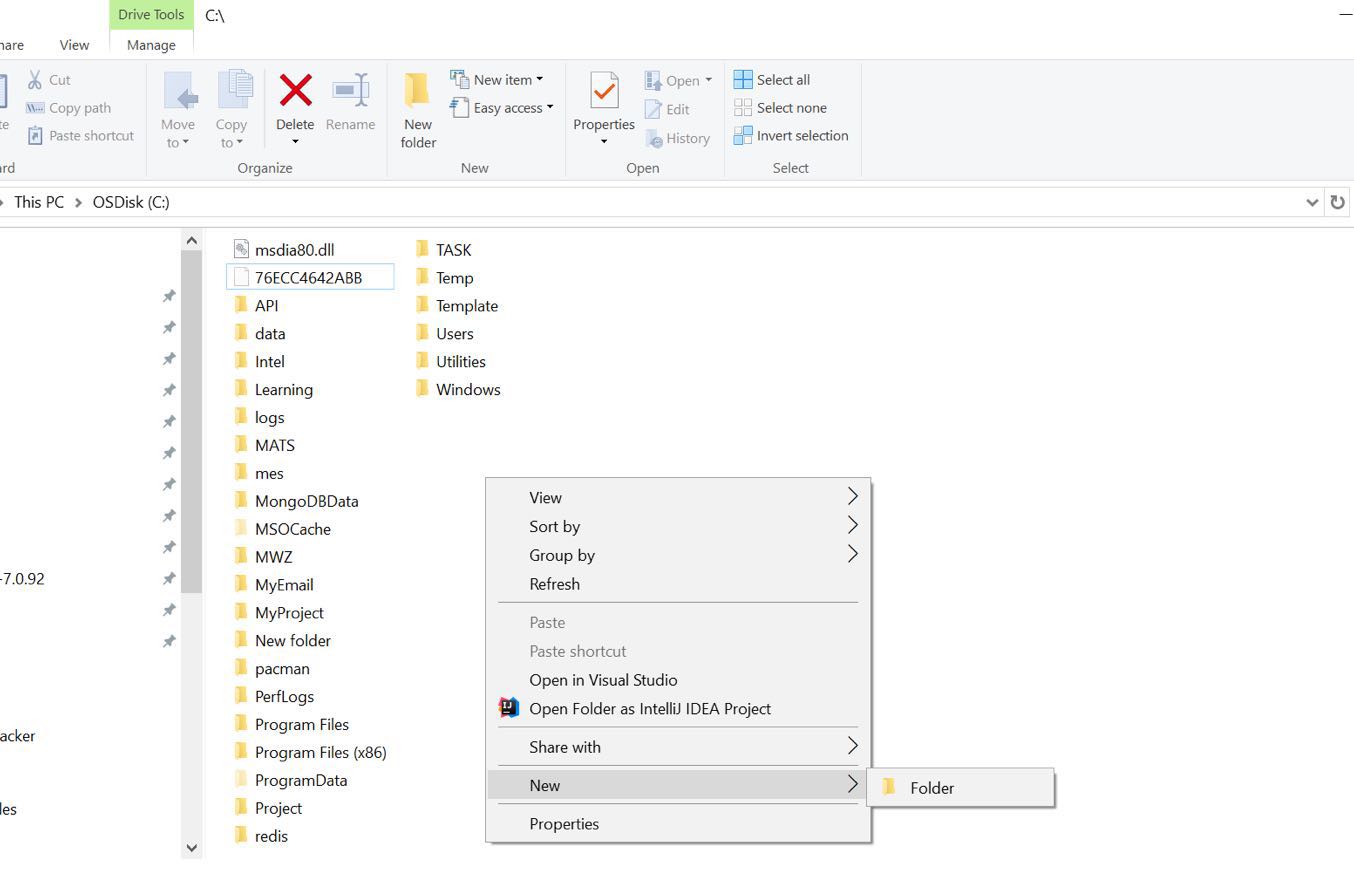Viewport: 1354px width, 885px height.
Task: Click Edit in the Open group
Action: (668, 110)
